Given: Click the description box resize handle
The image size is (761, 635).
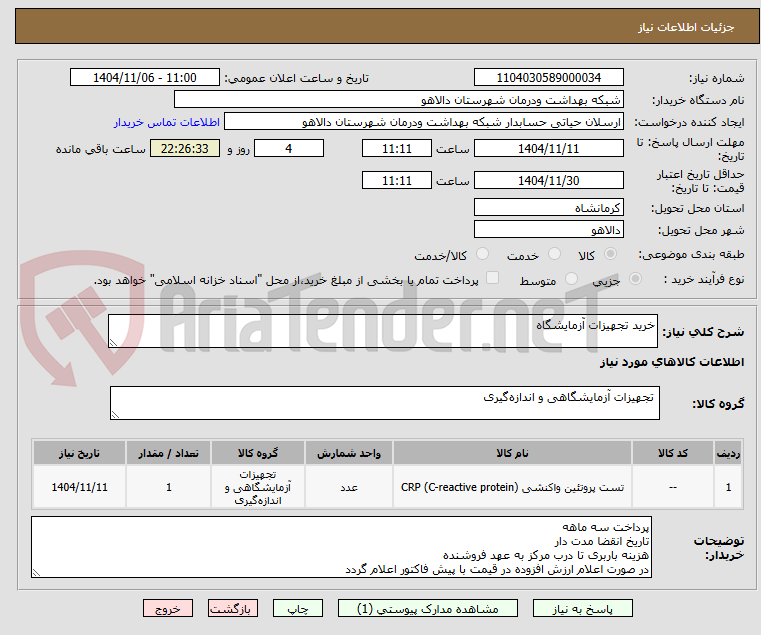Looking at the screenshot, I should [x=113, y=343].
